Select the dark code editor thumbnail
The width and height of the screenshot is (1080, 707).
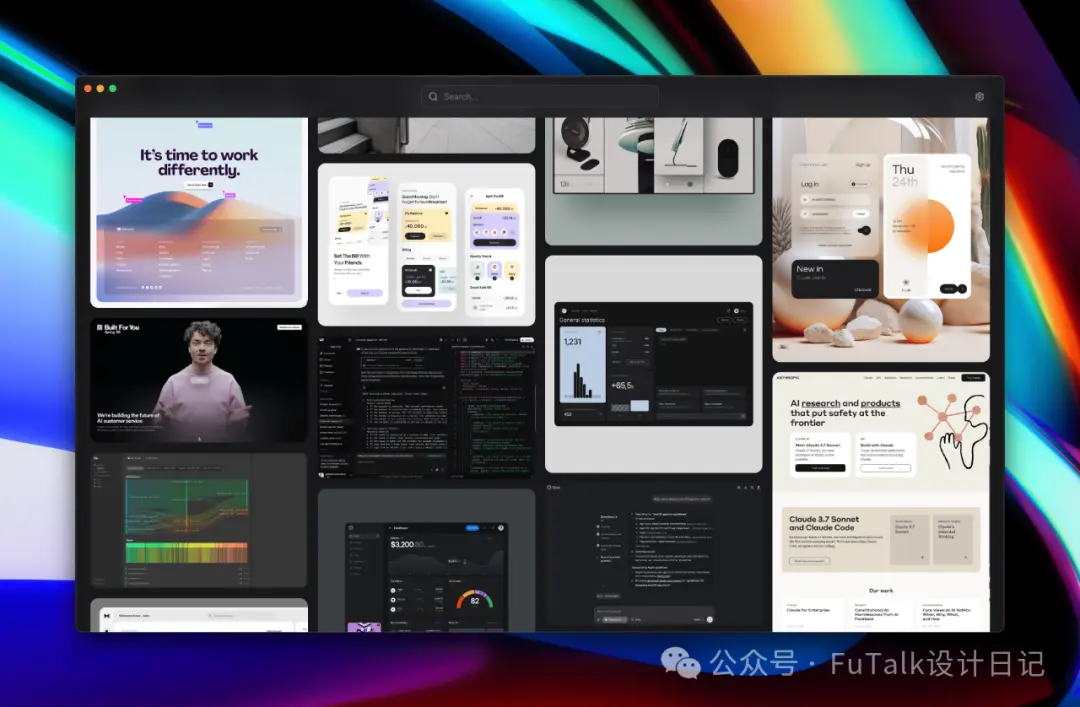point(426,407)
